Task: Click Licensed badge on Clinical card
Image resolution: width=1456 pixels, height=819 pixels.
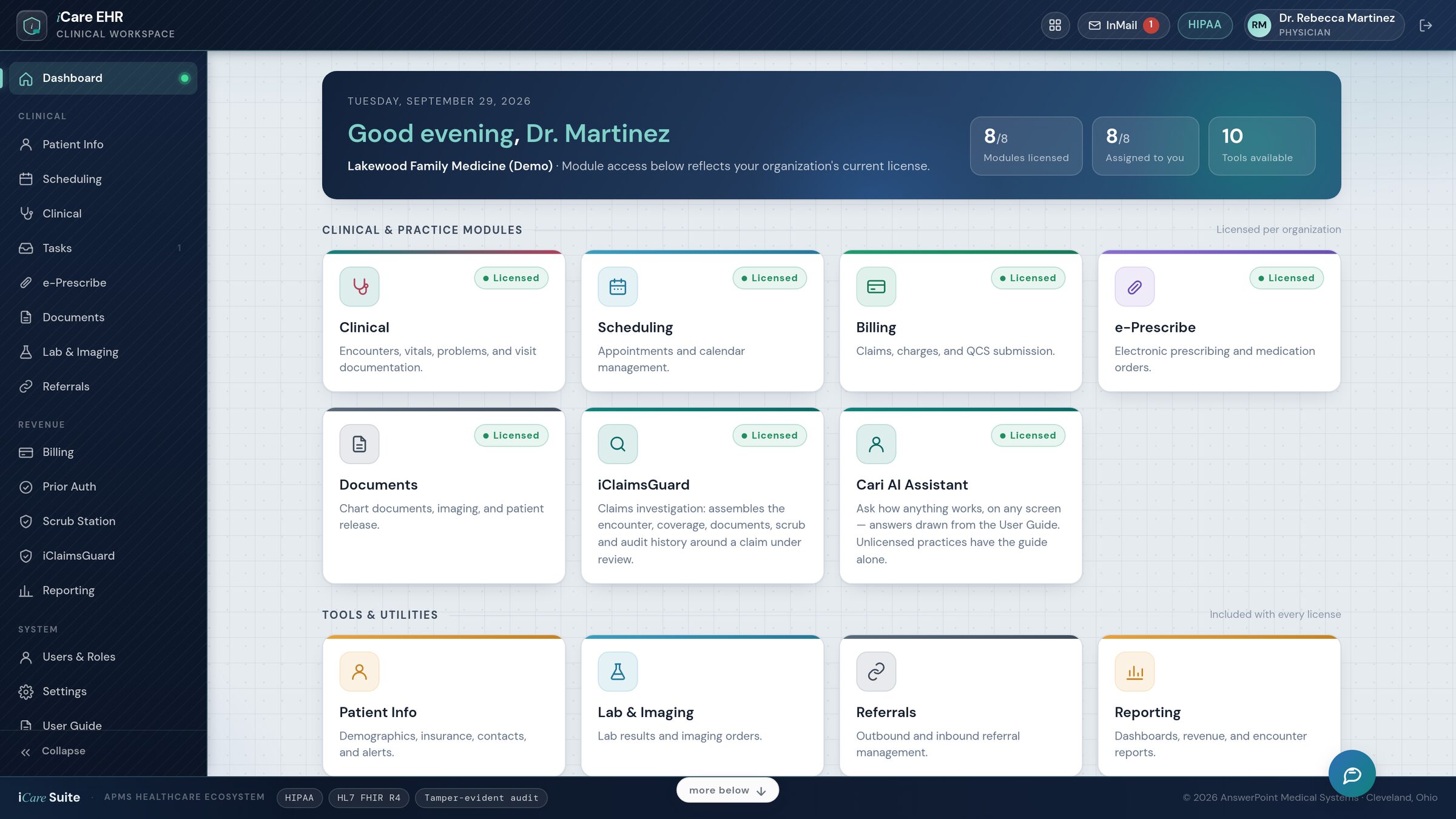Action: (511, 278)
